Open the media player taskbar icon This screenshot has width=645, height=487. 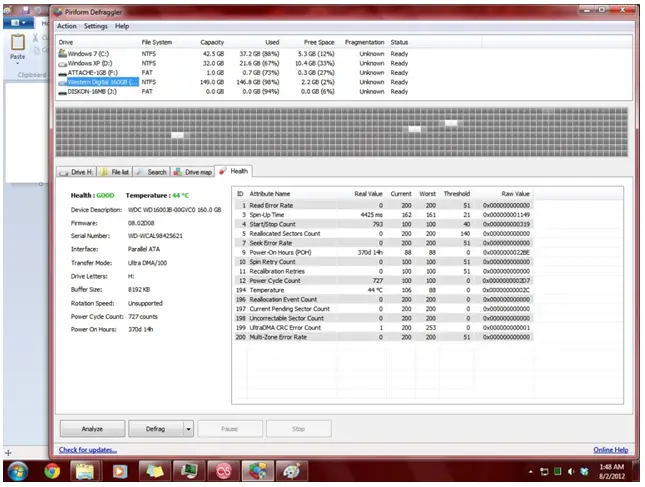(119, 471)
